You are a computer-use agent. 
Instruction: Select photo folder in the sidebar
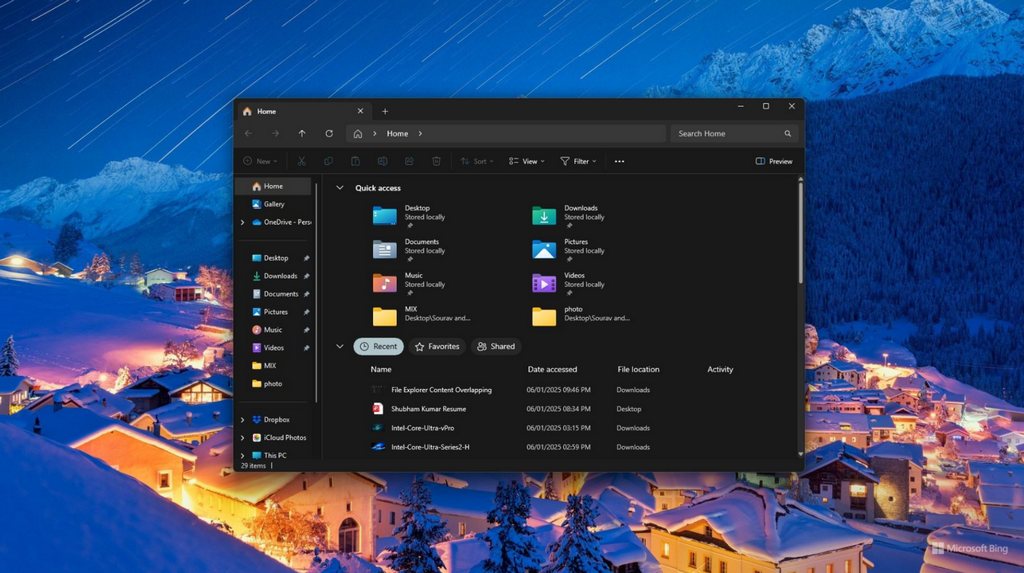click(x=275, y=384)
